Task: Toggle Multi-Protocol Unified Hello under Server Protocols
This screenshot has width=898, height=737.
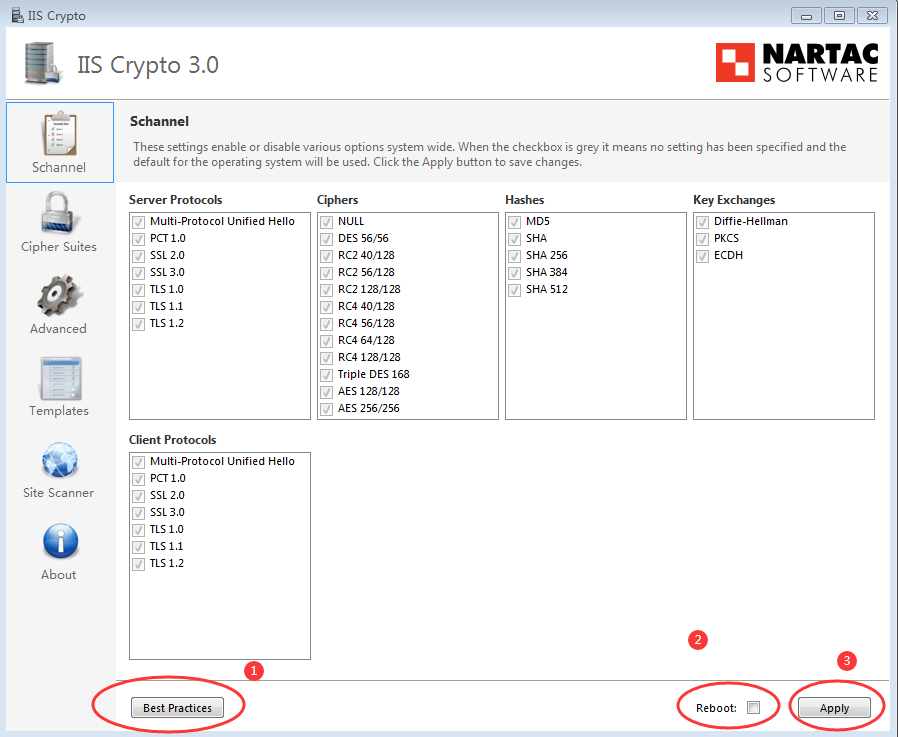Action: point(138,222)
